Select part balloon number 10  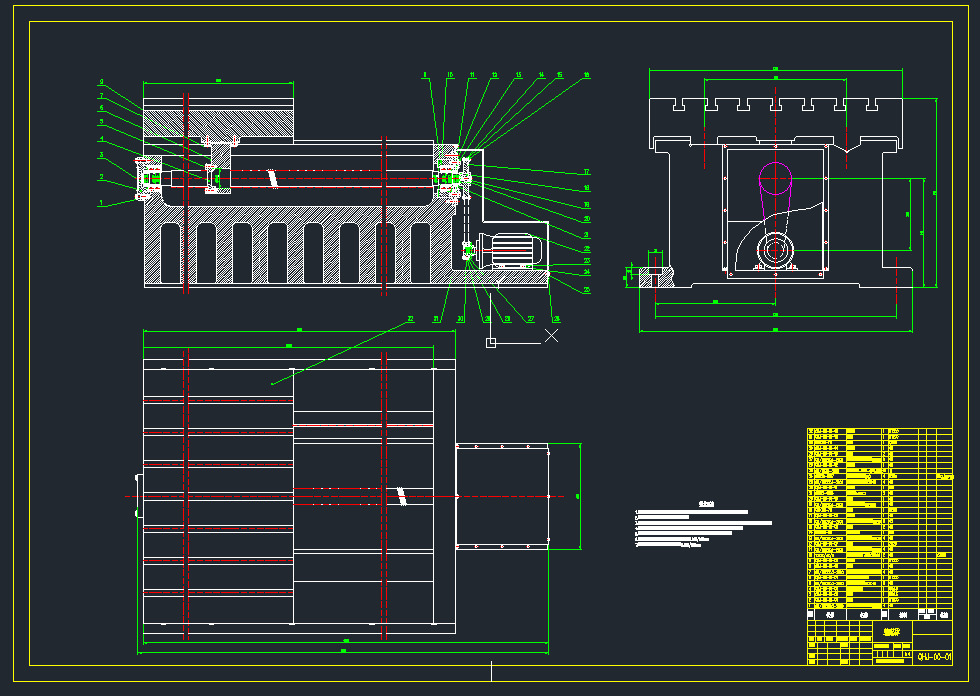pos(450,75)
